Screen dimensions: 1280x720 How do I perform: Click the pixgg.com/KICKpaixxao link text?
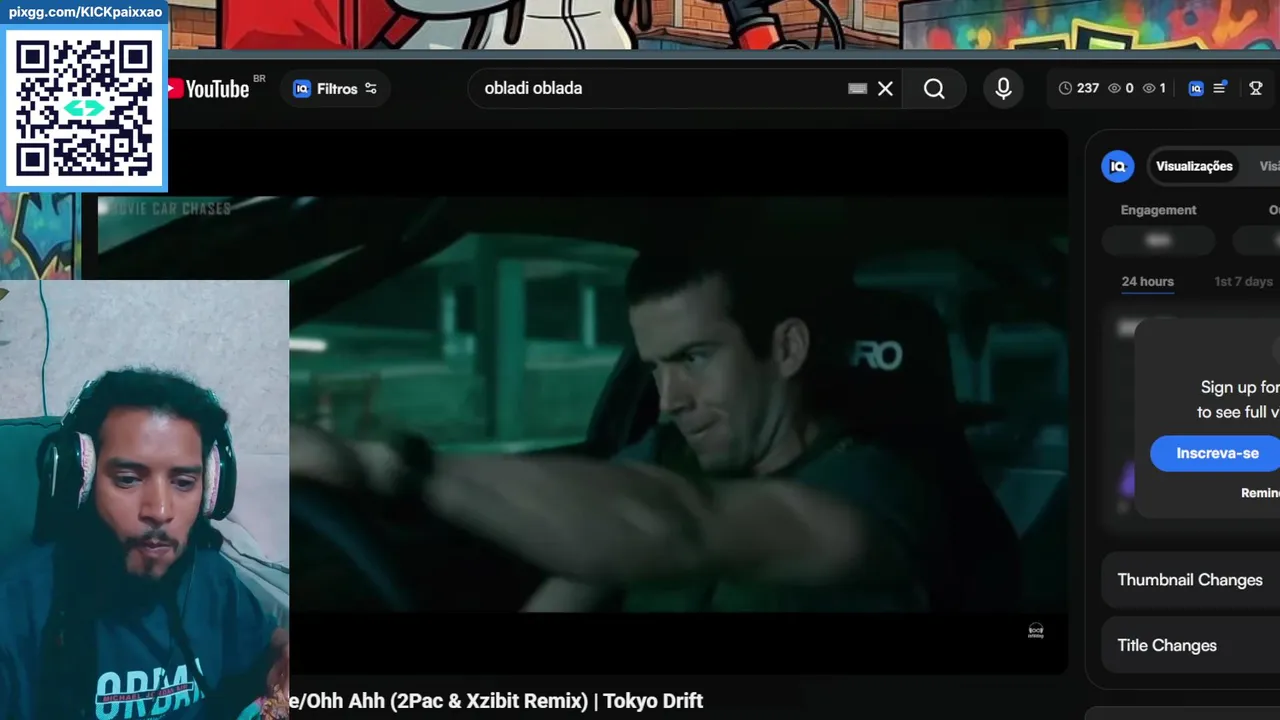85,12
